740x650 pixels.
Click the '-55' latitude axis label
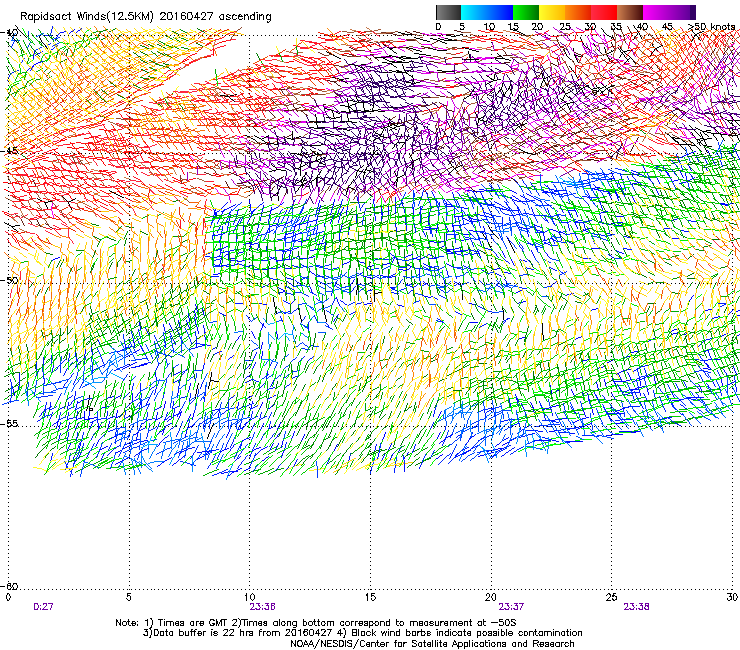click(x=11, y=423)
